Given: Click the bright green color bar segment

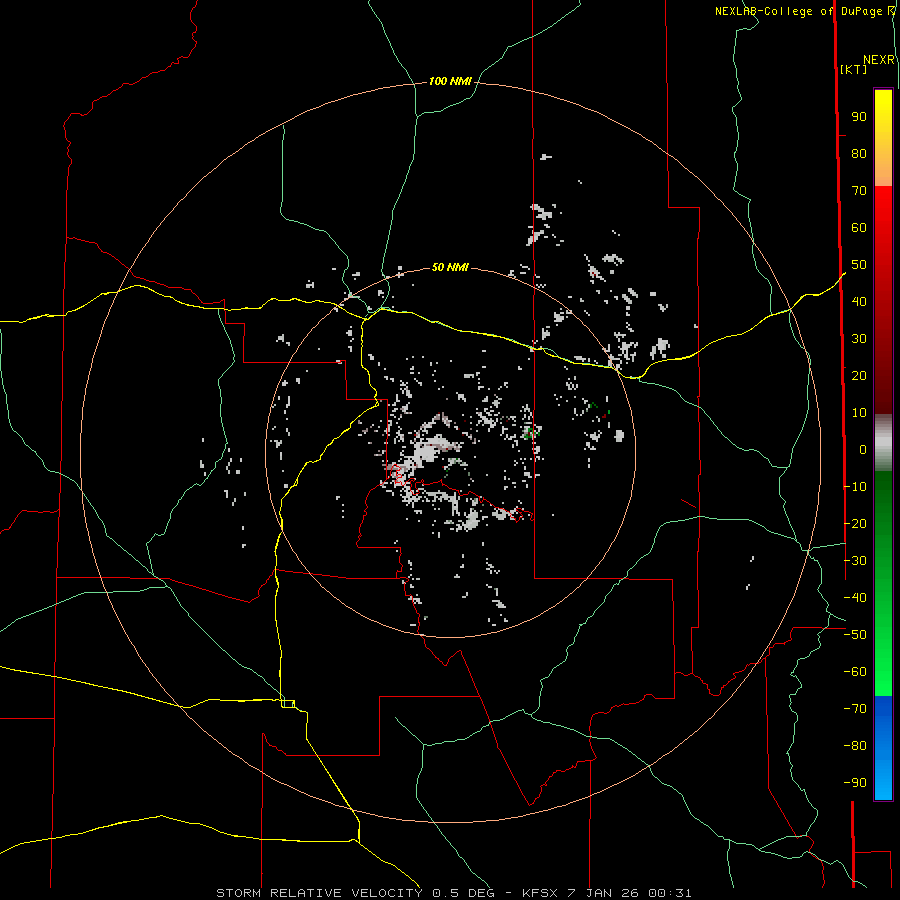Looking at the screenshot, I should pos(883,677).
